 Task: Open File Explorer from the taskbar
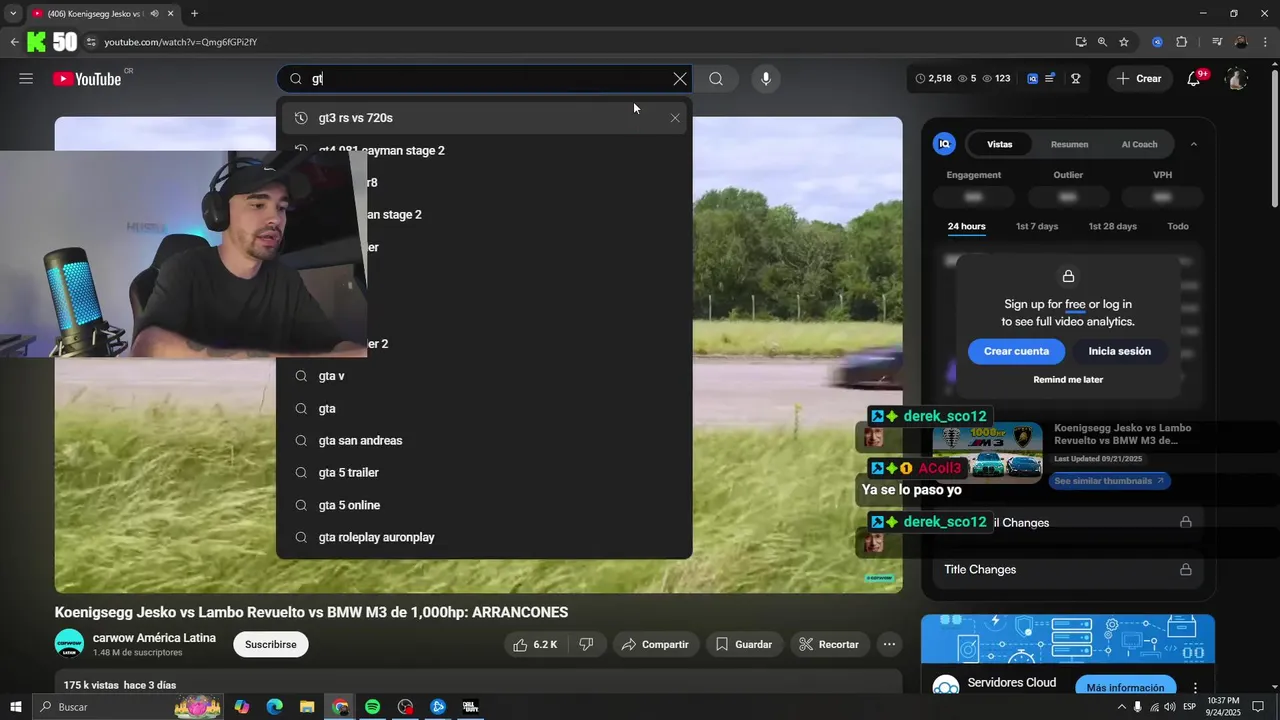coord(307,707)
